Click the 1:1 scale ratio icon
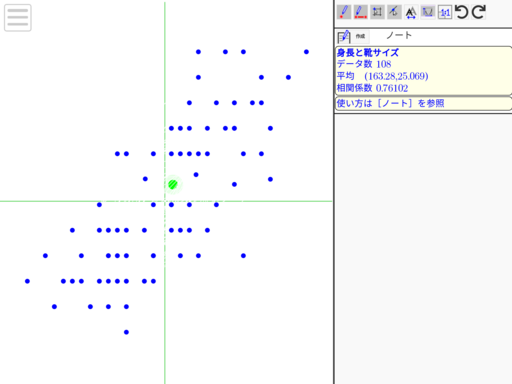 point(445,12)
